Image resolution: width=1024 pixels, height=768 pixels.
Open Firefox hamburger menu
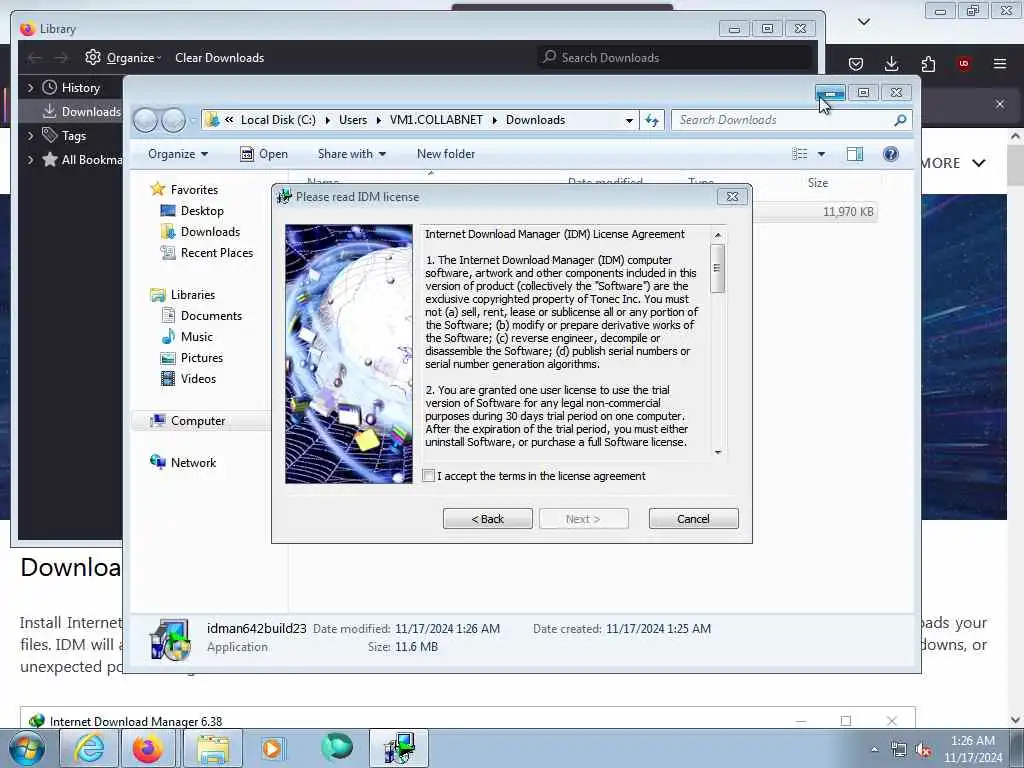point(1000,64)
